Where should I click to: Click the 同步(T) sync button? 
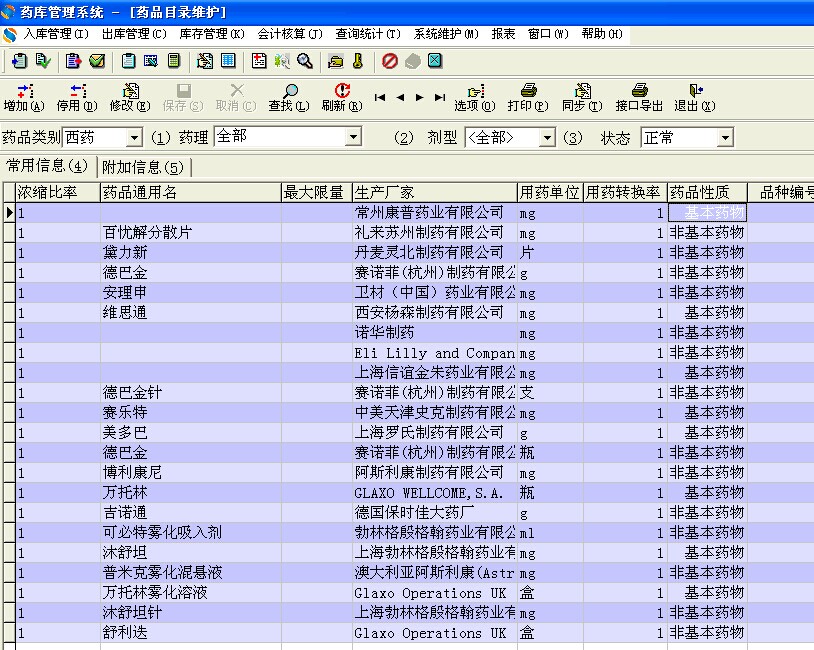point(582,98)
